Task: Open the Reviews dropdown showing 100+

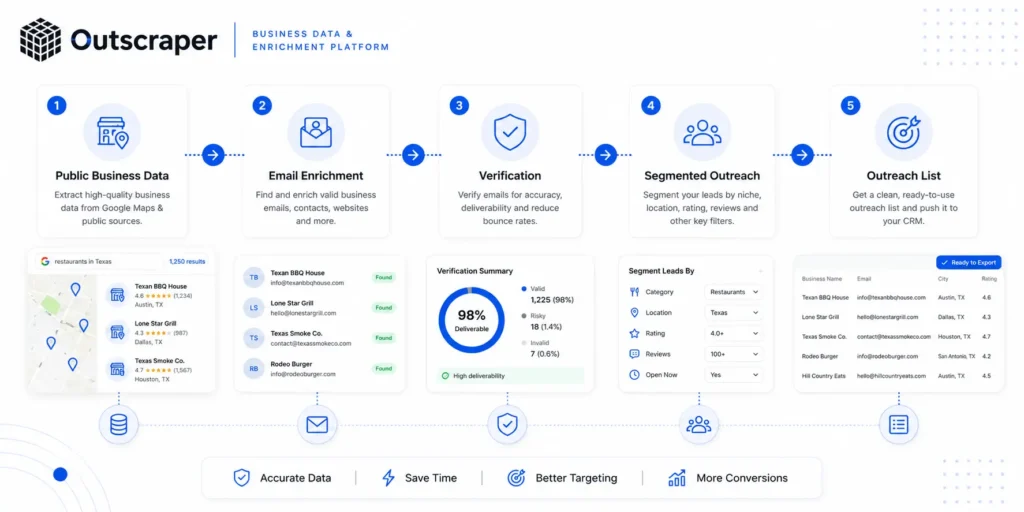Action: point(734,354)
